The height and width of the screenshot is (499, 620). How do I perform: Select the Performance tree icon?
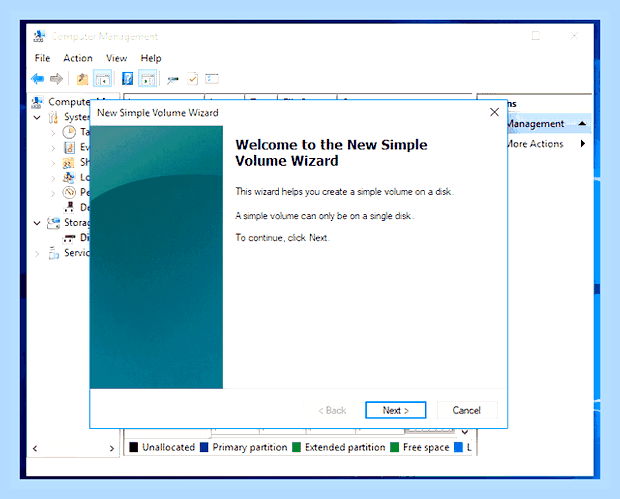coord(69,192)
